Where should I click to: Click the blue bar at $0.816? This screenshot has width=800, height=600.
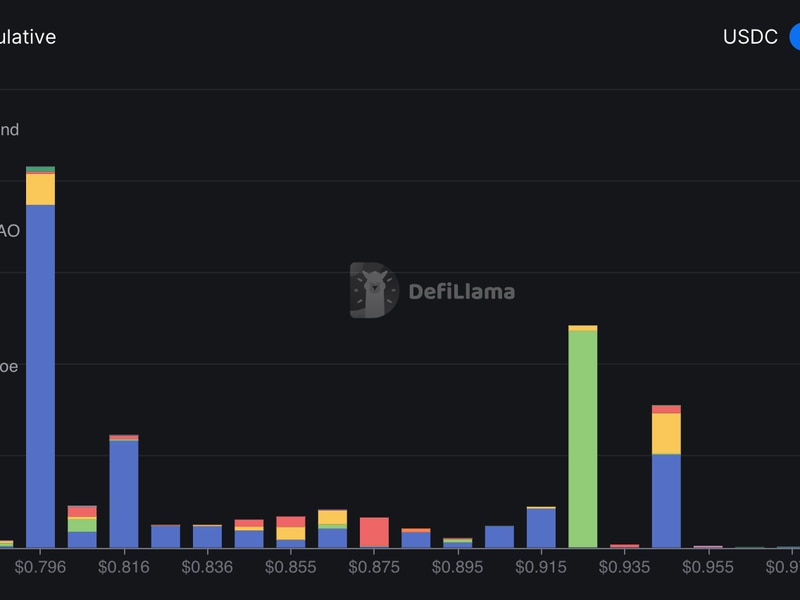click(x=124, y=493)
